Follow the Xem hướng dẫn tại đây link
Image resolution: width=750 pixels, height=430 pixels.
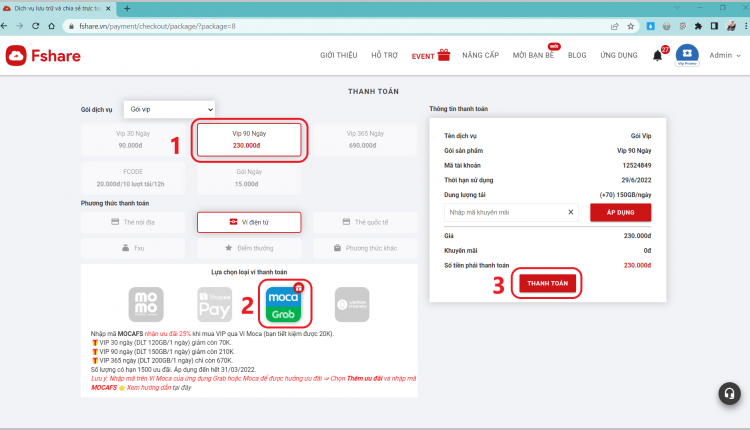(x=159, y=387)
